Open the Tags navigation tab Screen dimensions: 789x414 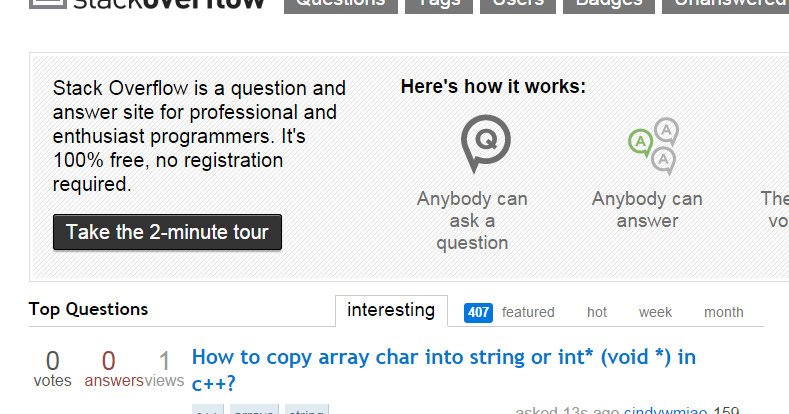(x=439, y=6)
